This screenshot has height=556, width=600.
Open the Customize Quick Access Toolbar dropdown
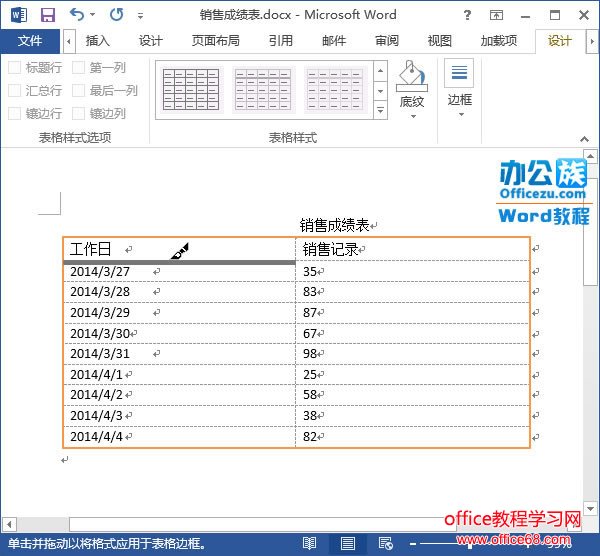(x=140, y=16)
